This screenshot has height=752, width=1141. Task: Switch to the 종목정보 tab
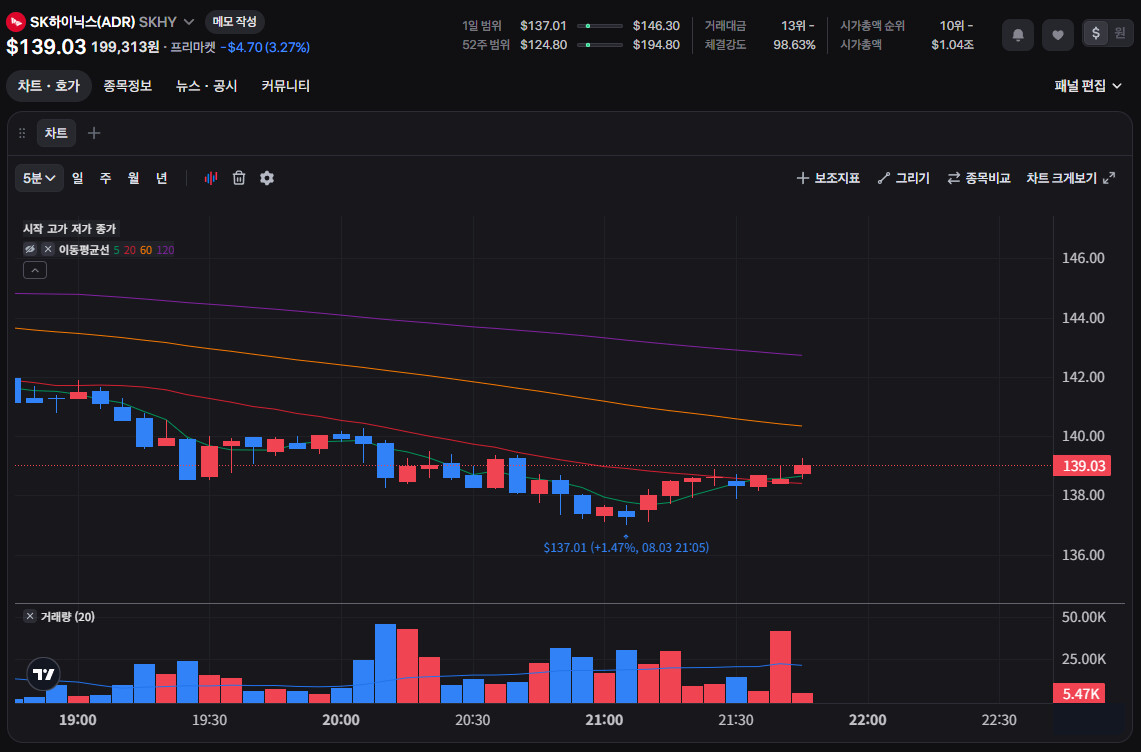coord(127,86)
